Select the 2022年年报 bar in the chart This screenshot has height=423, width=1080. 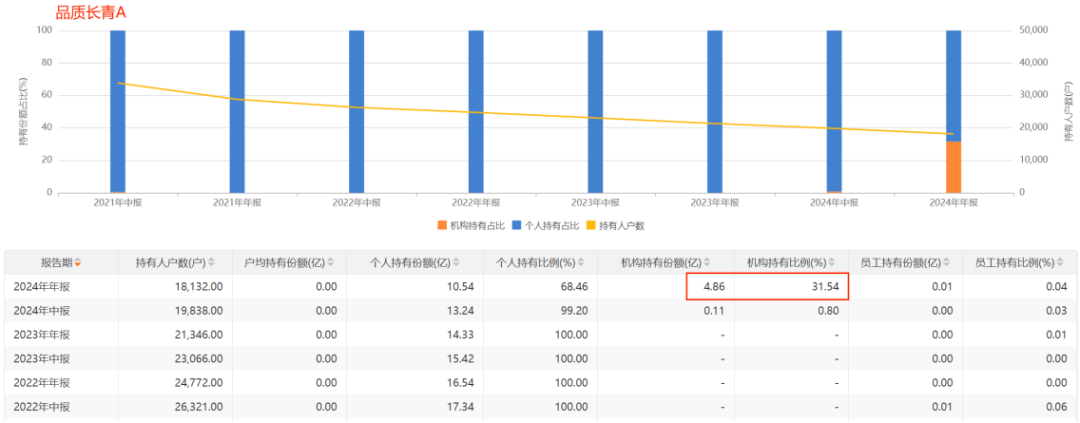[476, 112]
